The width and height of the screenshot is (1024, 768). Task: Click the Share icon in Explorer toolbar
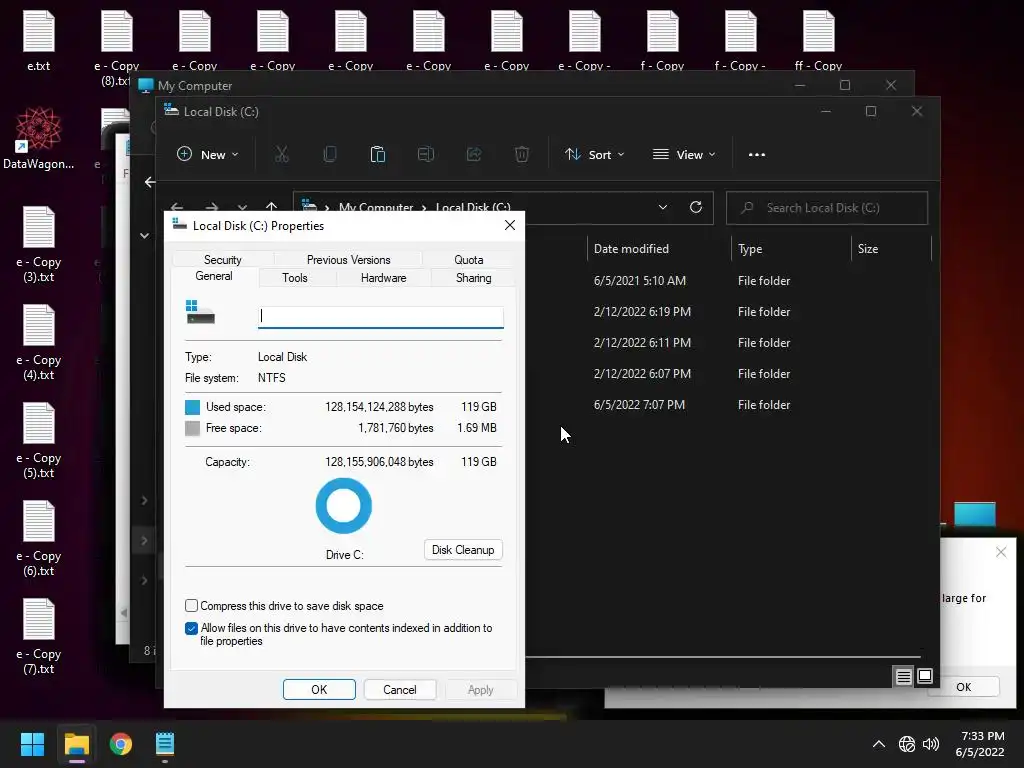coord(474,154)
